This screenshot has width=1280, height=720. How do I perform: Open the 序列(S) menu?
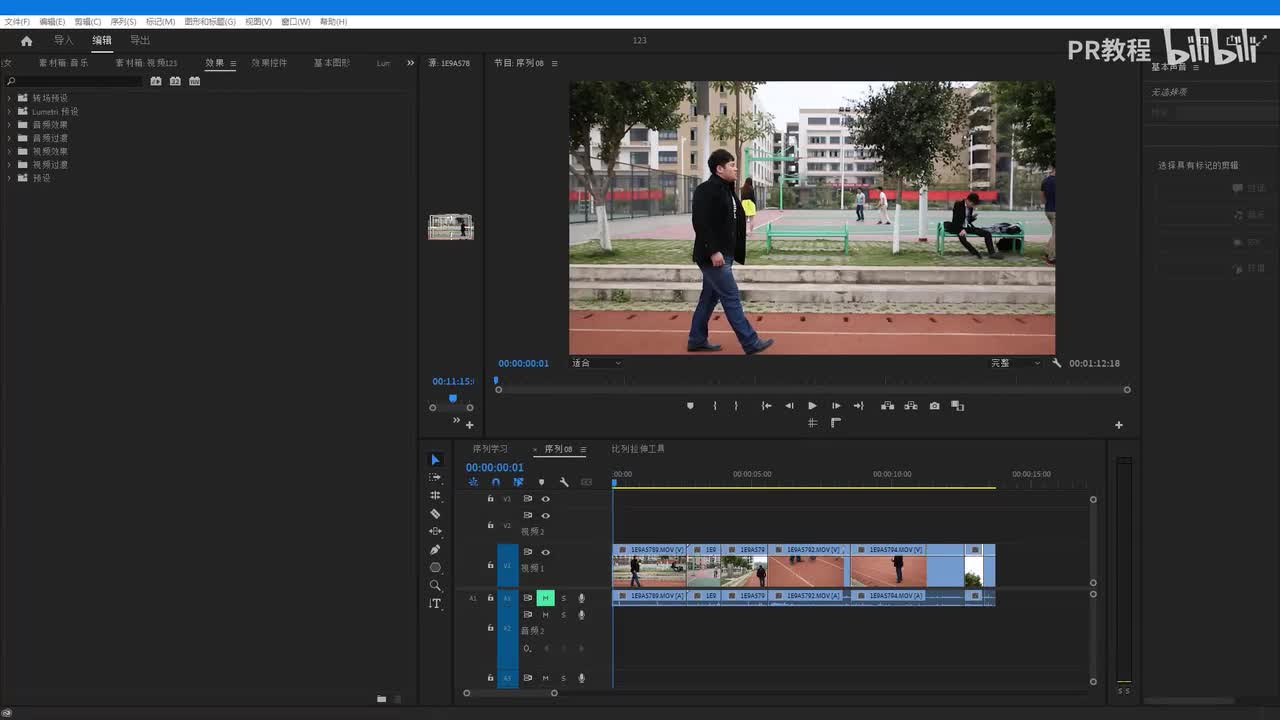[x=123, y=21]
